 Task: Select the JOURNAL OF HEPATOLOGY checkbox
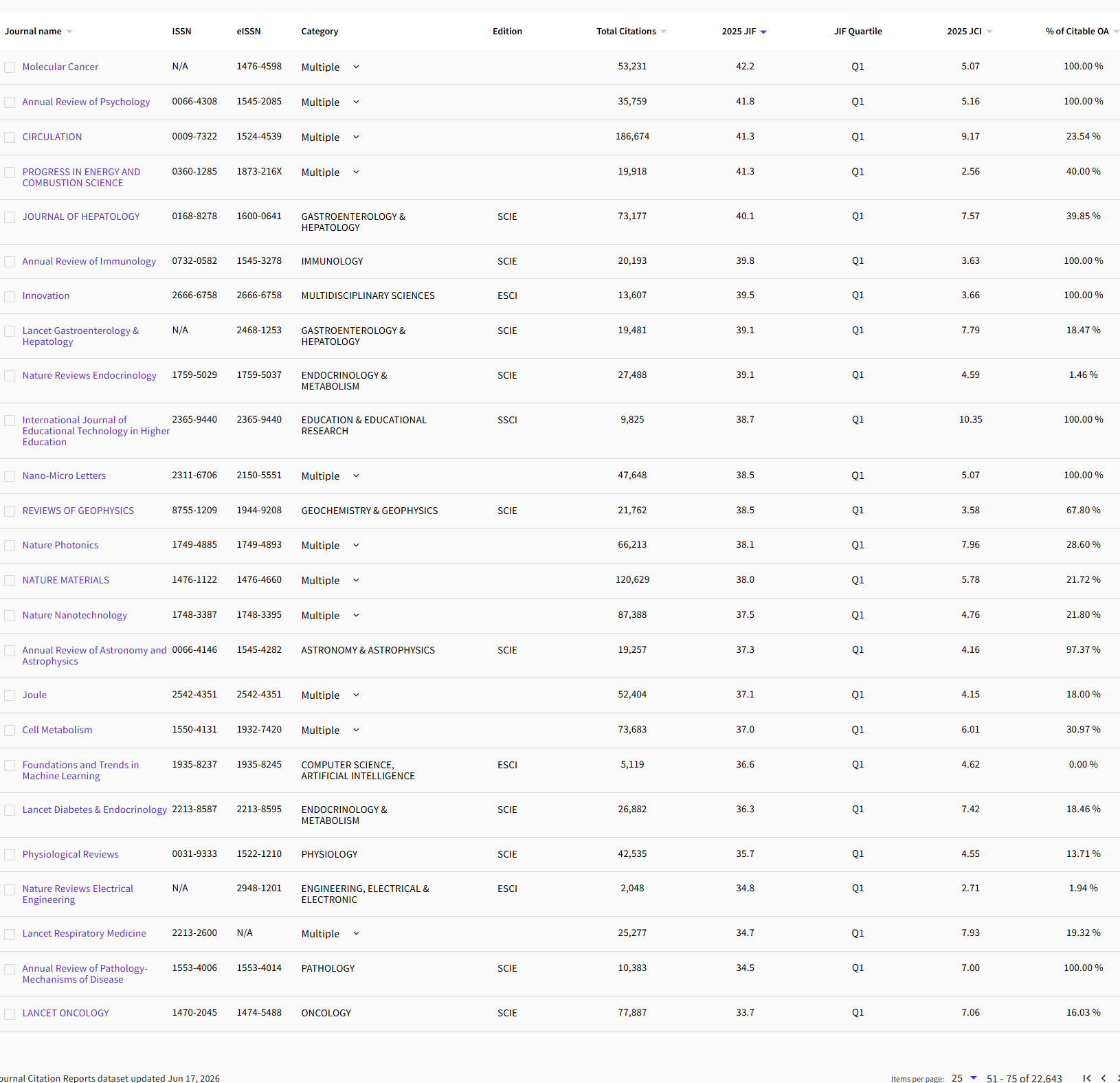coord(10,217)
